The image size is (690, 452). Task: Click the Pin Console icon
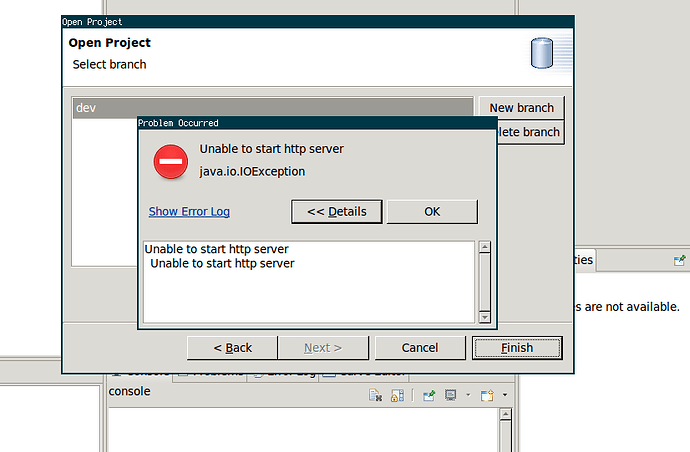click(429, 396)
